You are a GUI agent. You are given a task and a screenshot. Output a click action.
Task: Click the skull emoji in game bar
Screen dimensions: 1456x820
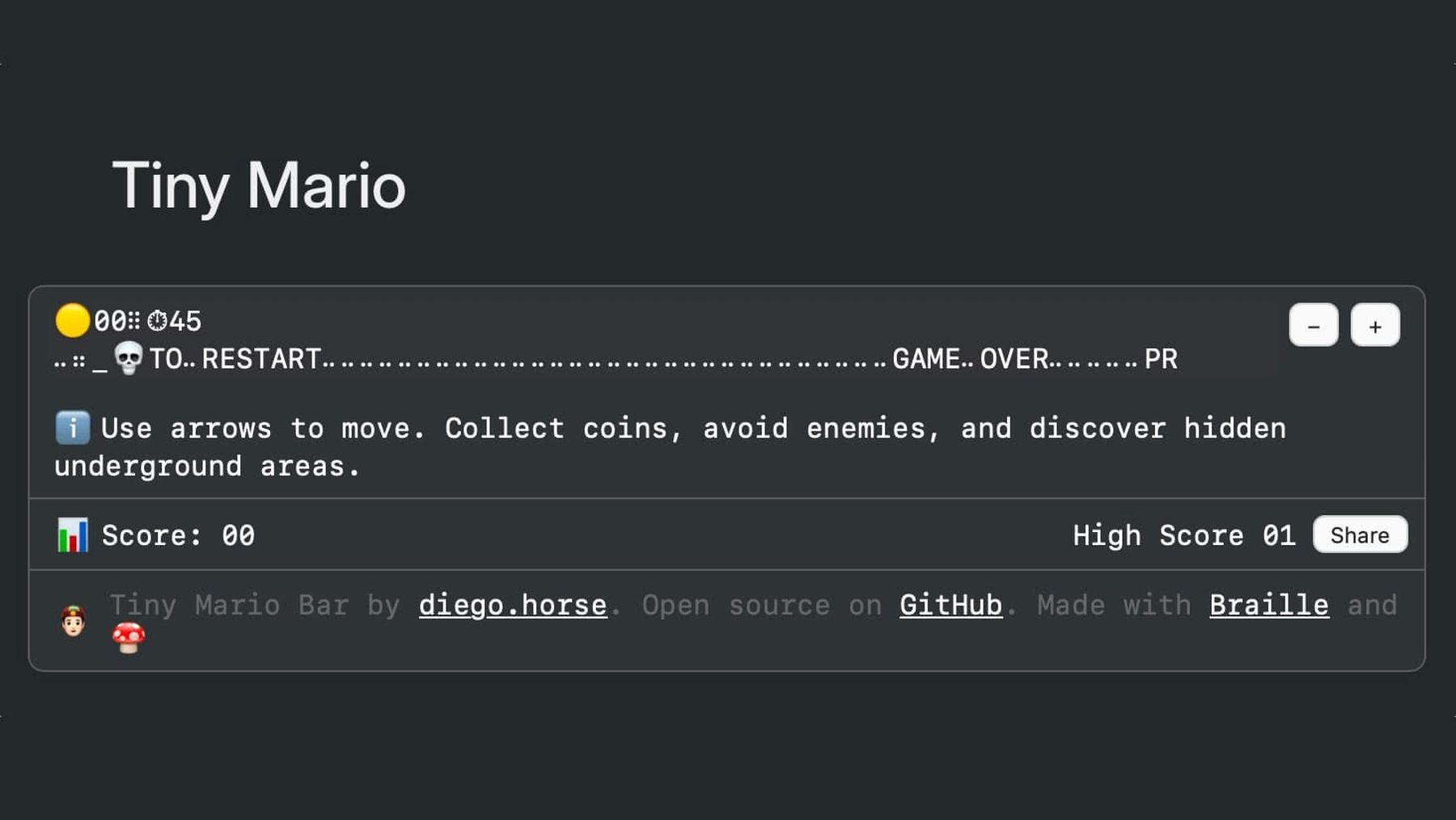coord(128,357)
